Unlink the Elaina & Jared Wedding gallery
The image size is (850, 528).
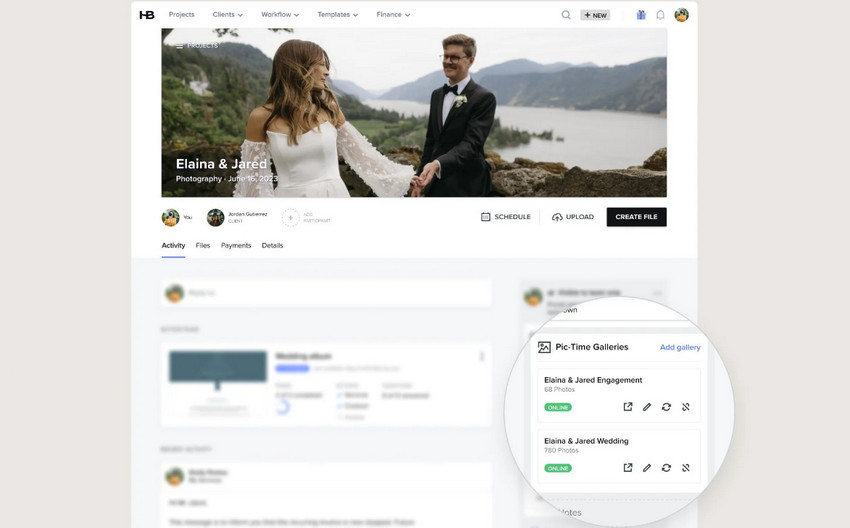686,468
